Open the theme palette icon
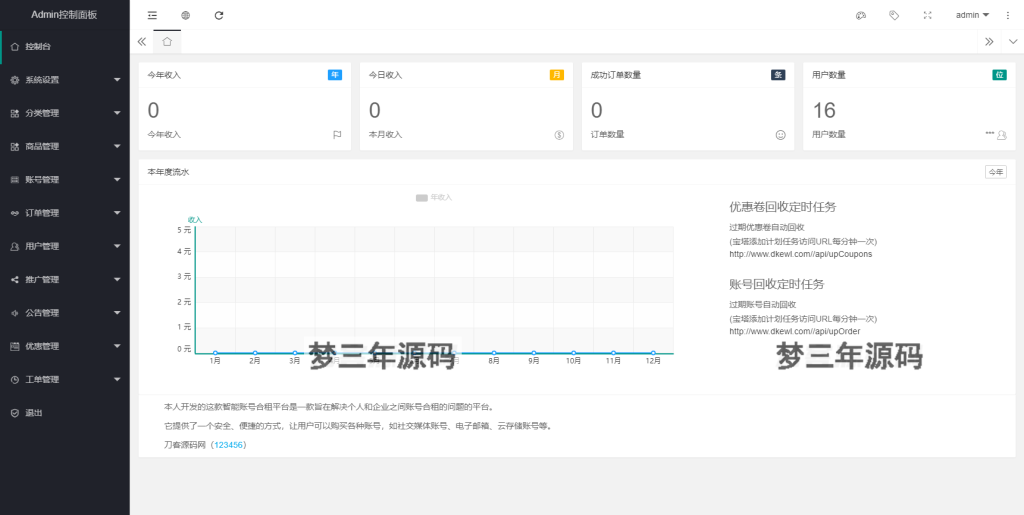Image resolution: width=1024 pixels, height=515 pixels. (861, 15)
